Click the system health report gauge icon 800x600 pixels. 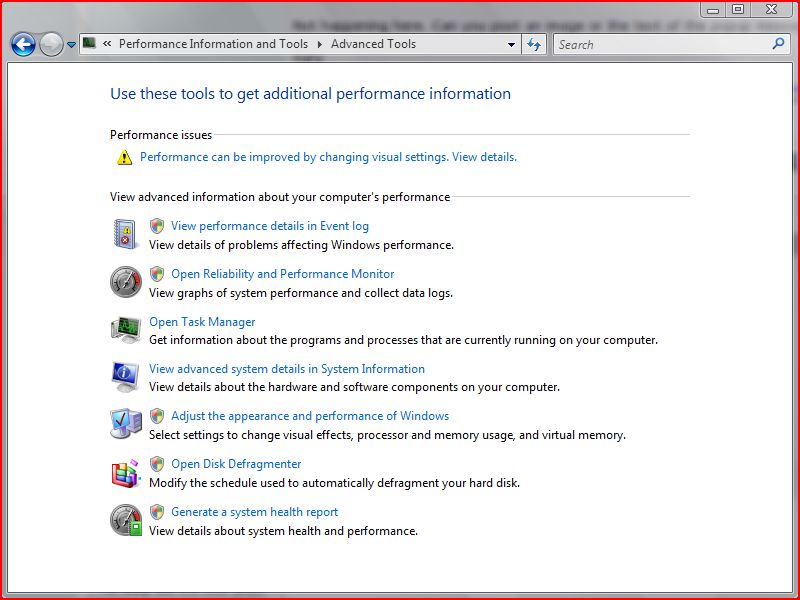click(126, 520)
